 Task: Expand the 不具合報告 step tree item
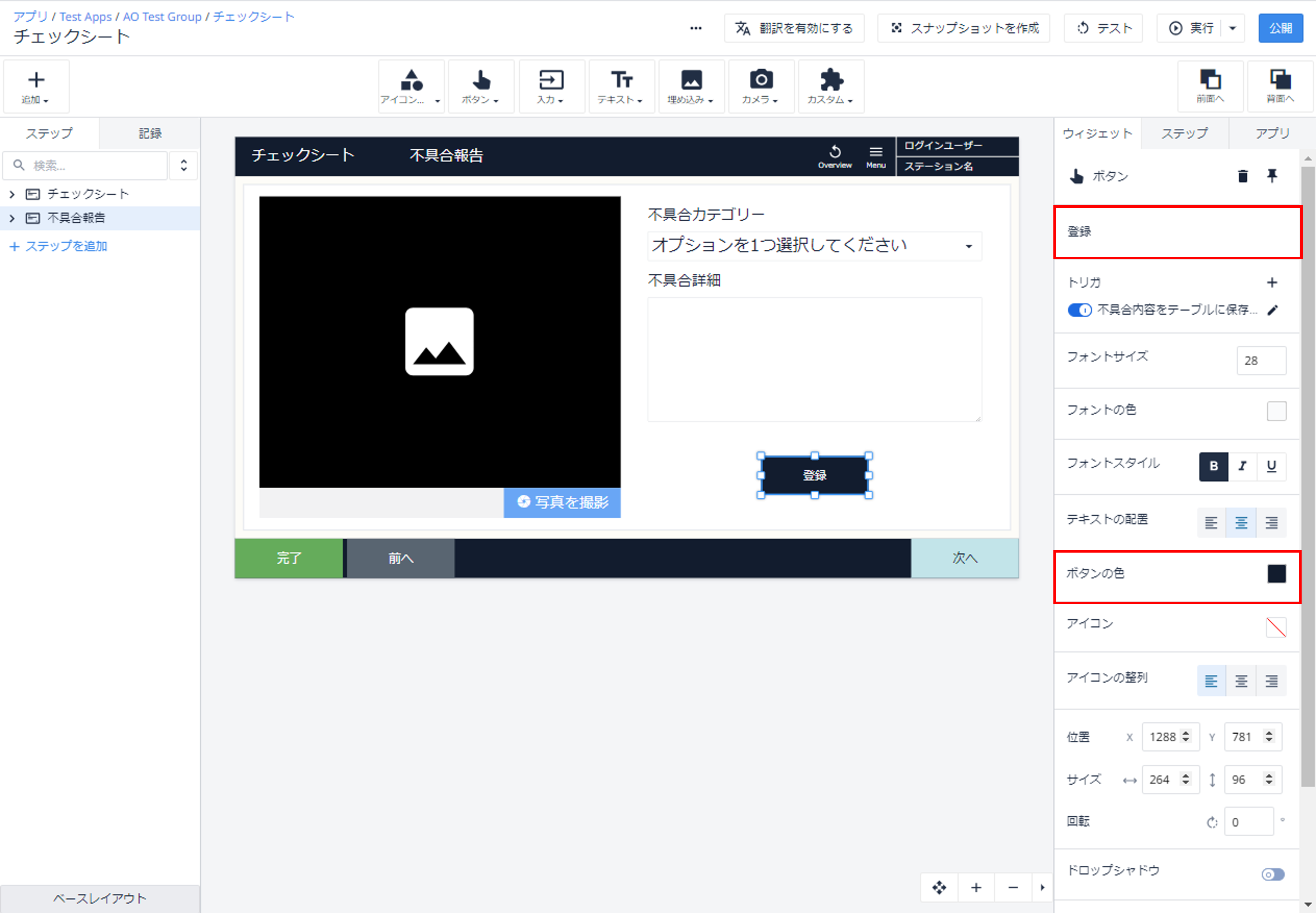tap(12, 218)
